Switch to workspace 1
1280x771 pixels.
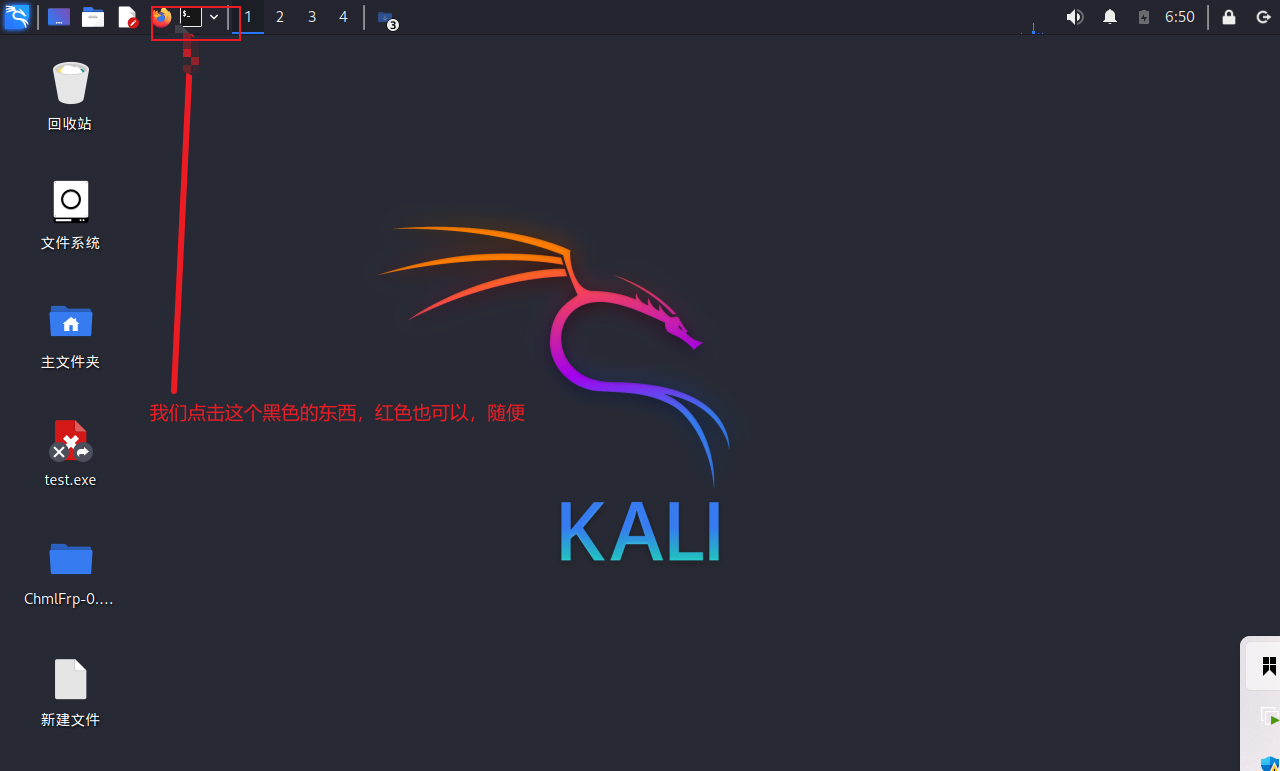coord(248,17)
